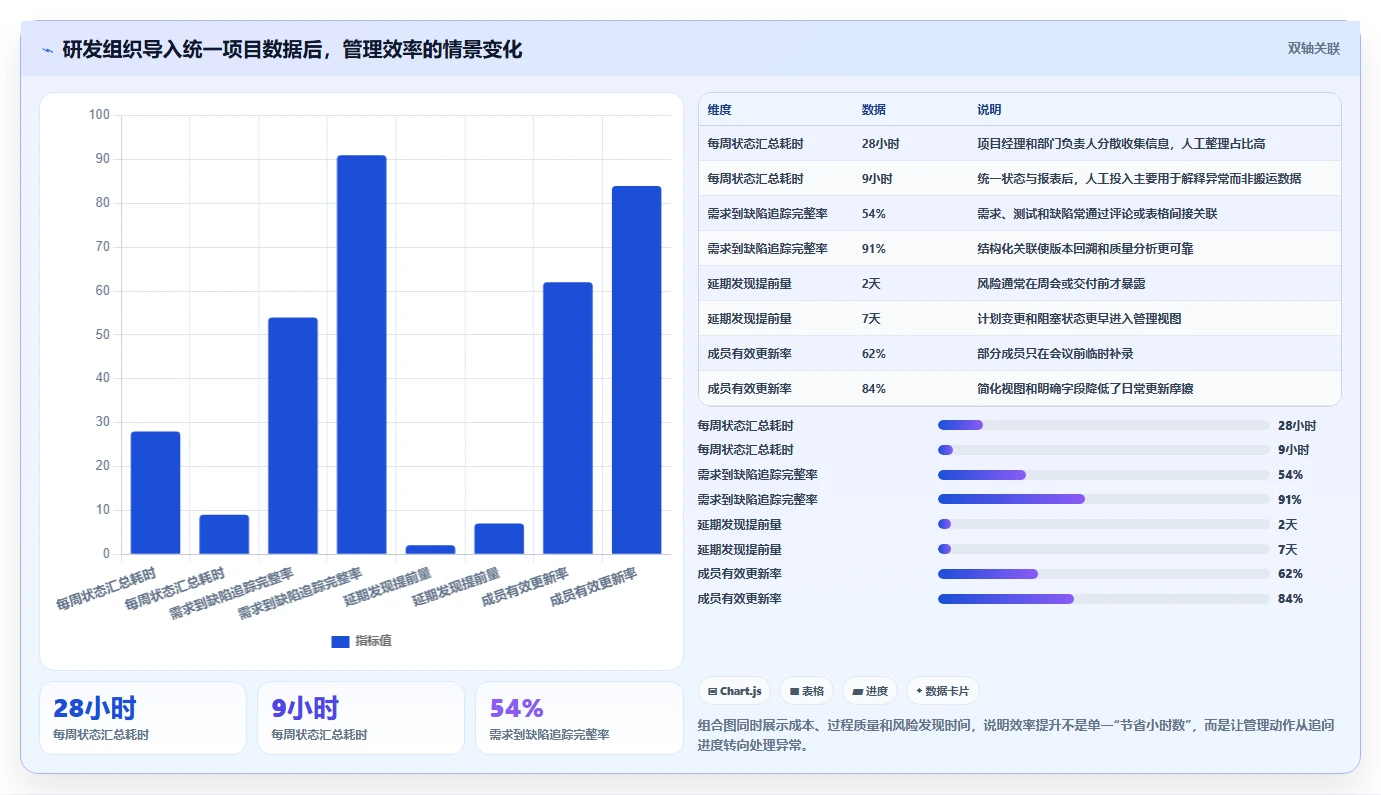Click the progress bar labeled 28小时
Viewport: 1381px width, 795px height.
pyautogui.click(x=1104, y=425)
